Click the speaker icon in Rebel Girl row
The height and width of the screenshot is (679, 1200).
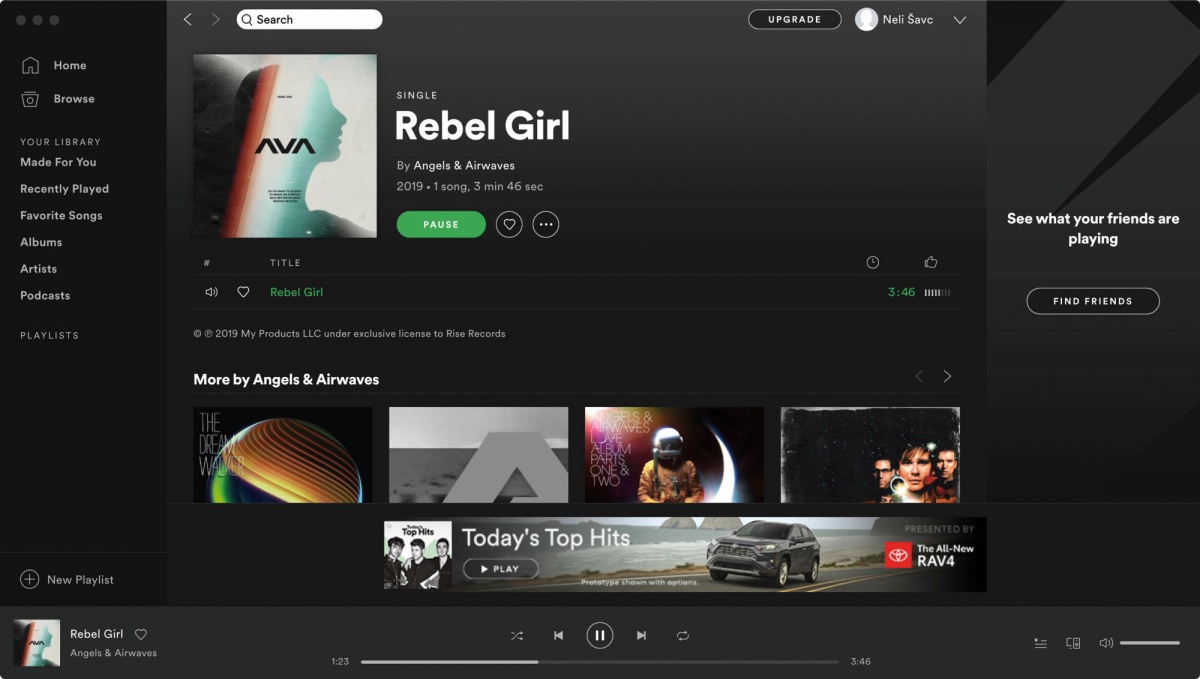(211, 292)
